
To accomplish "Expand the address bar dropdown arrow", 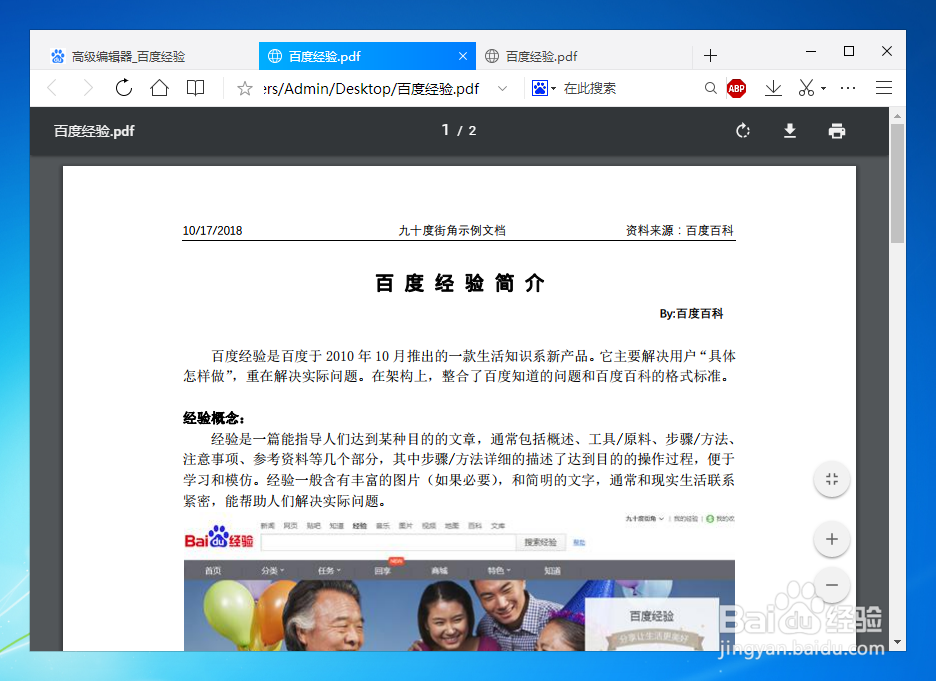I will pos(503,88).
